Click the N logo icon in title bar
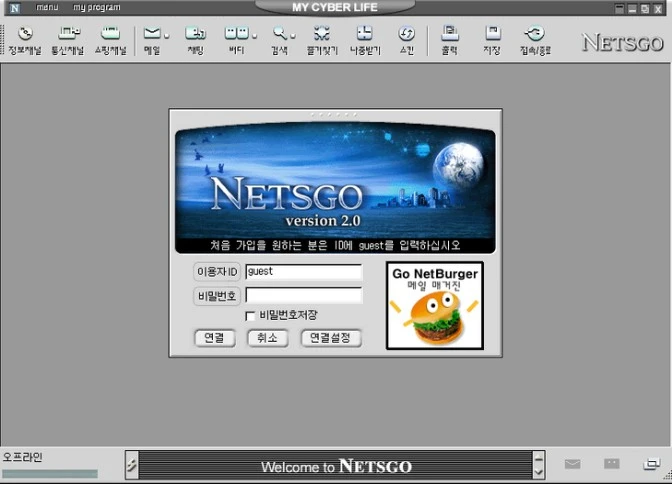 coord(15,8)
